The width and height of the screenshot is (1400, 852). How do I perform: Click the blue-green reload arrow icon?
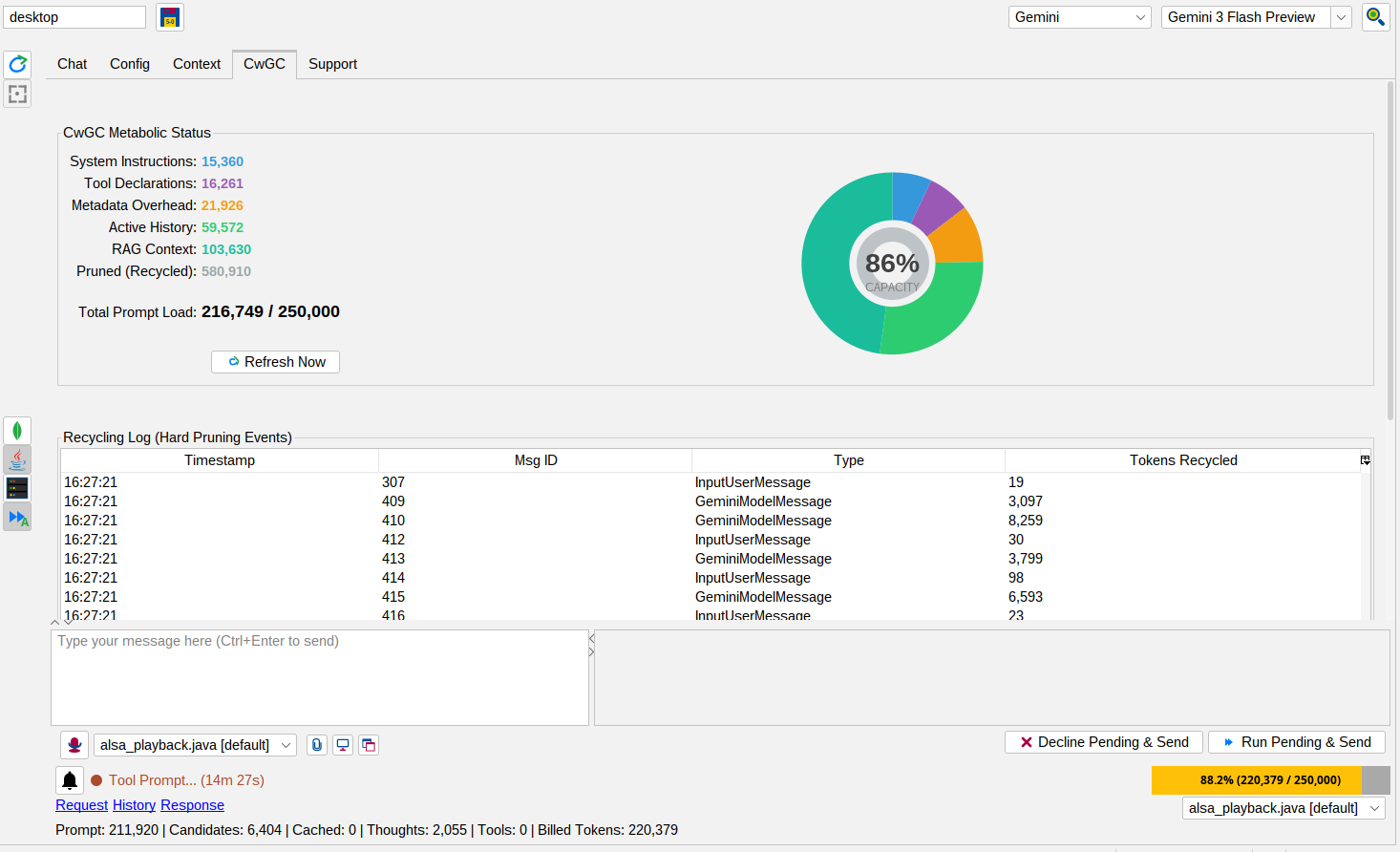click(x=17, y=64)
